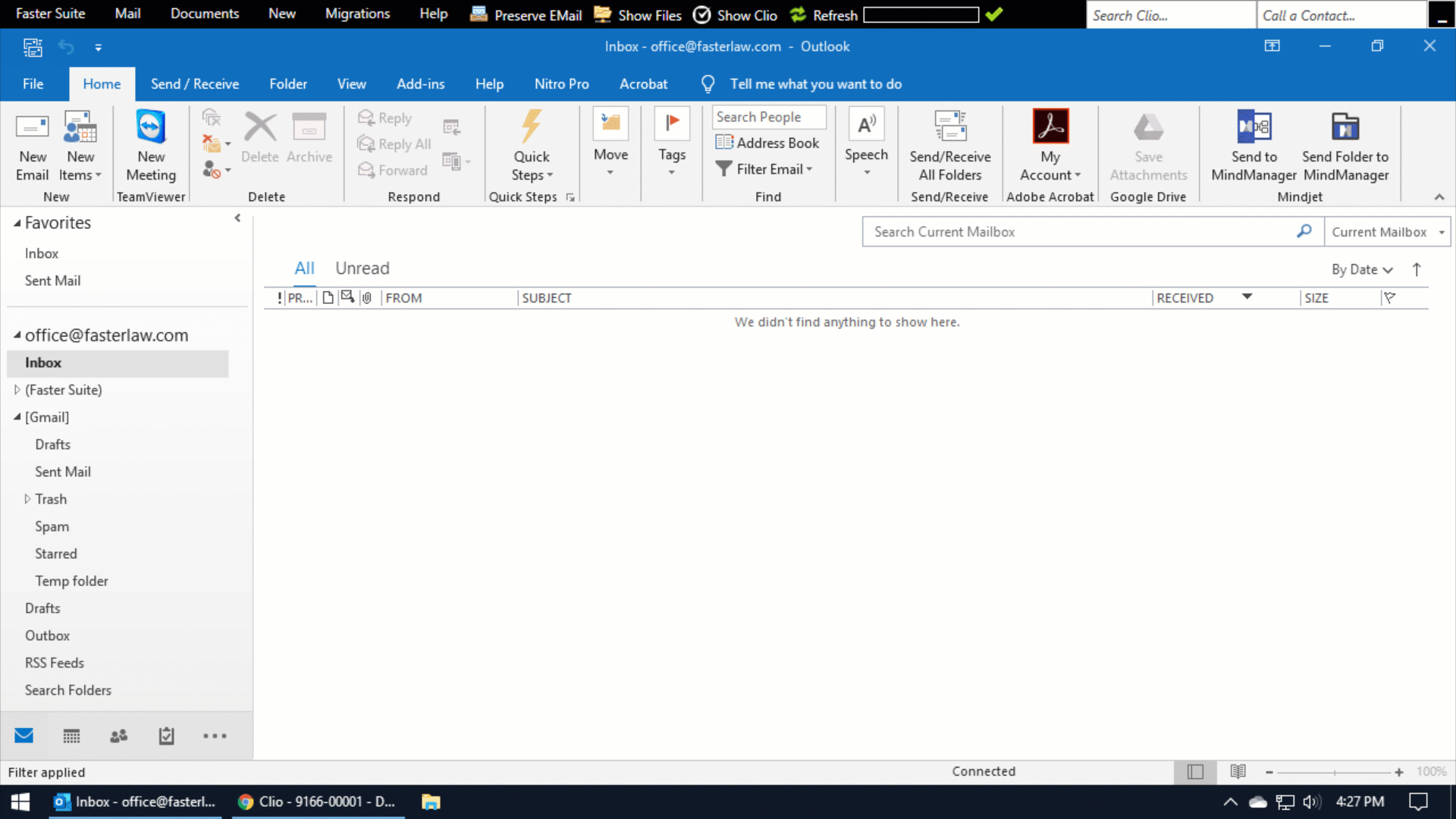Start a TeamViewer New Meeting

(151, 148)
